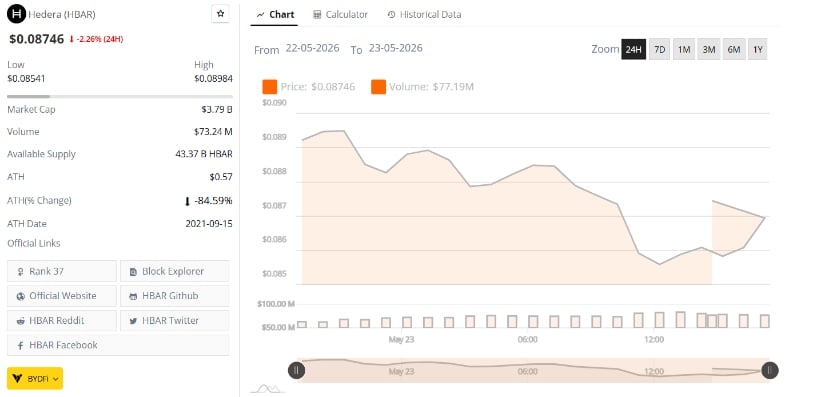Image resolution: width=825 pixels, height=397 pixels.
Task: Click the HBAR Twitter bird icon
Action: coord(134,321)
